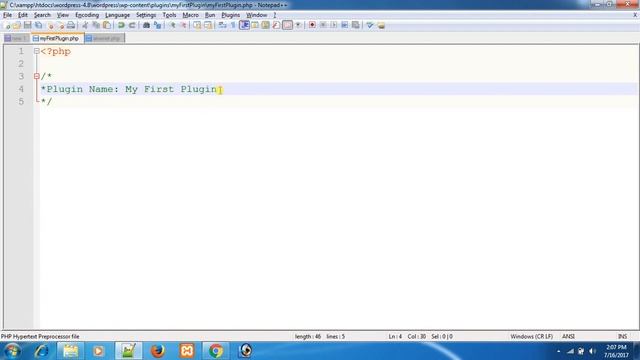Collapse the <?php fold marker on line 1
Viewport: 640px width, 360px height.
[x=37, y=51]
